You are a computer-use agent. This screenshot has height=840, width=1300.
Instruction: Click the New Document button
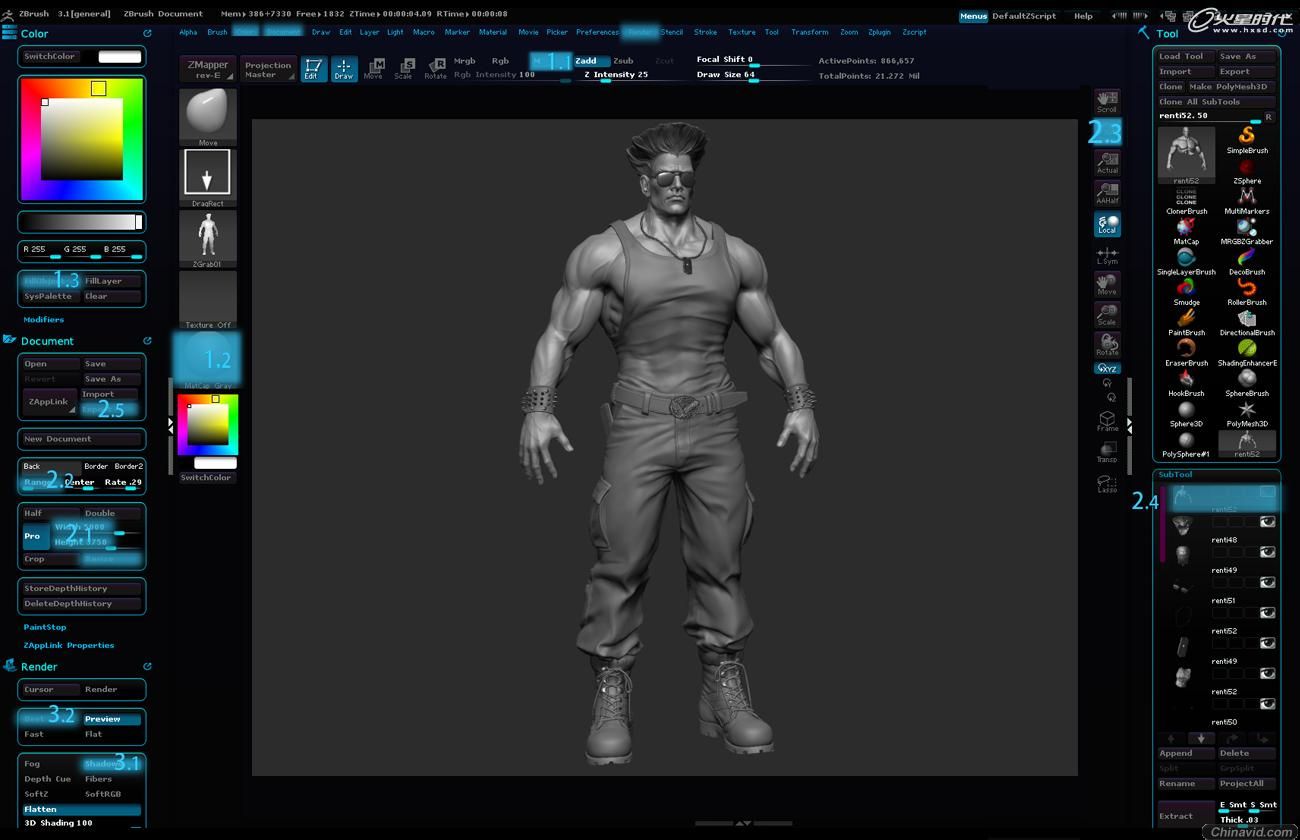82,439
